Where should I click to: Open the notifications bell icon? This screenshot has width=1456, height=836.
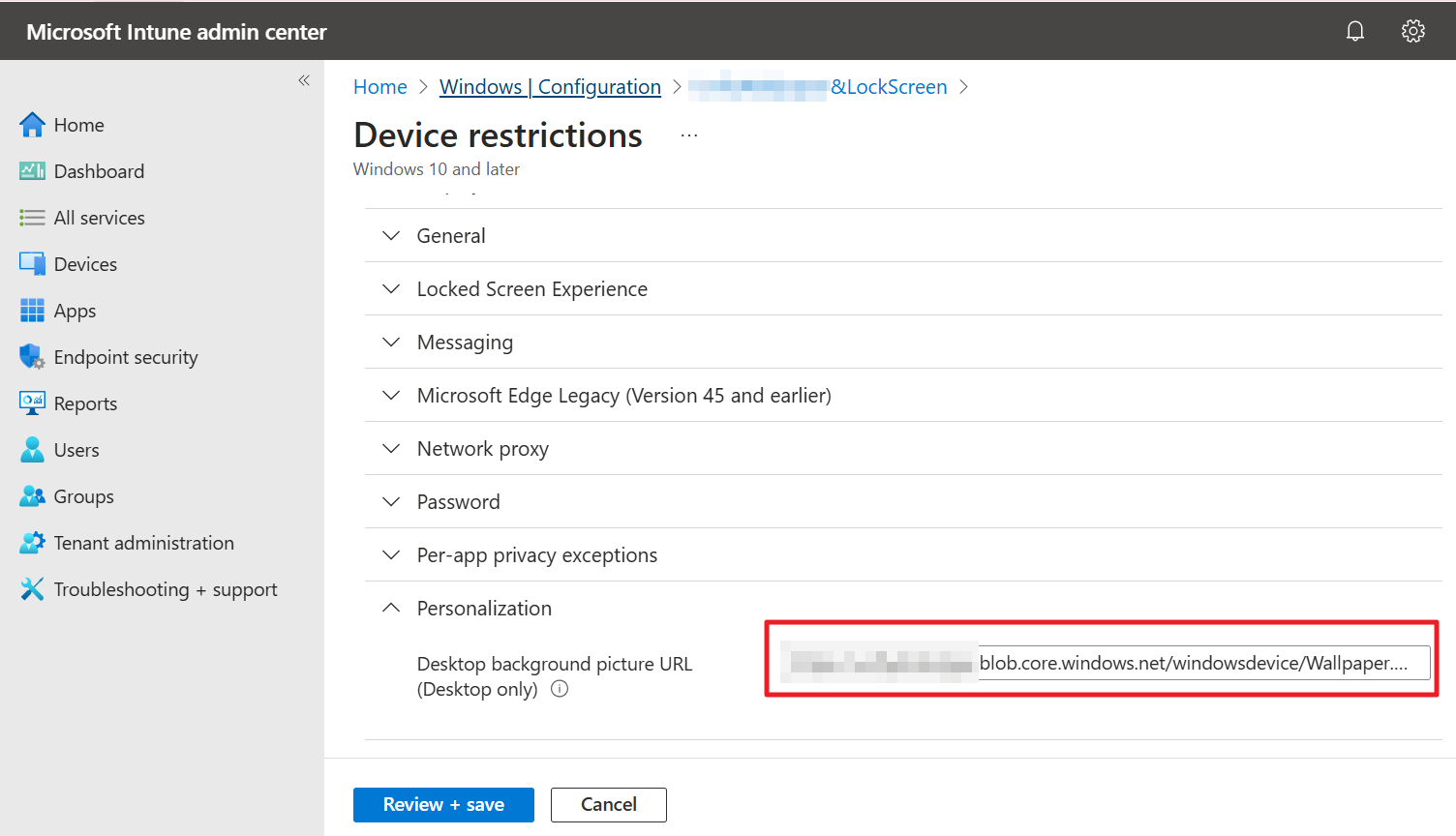coord(1355,31)
